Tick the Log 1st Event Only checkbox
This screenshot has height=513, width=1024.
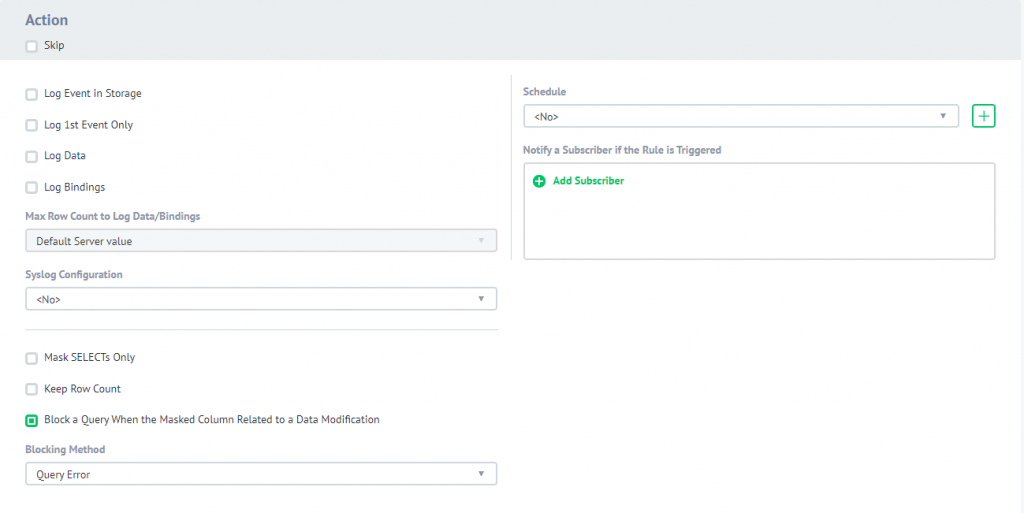coord(32,125)
